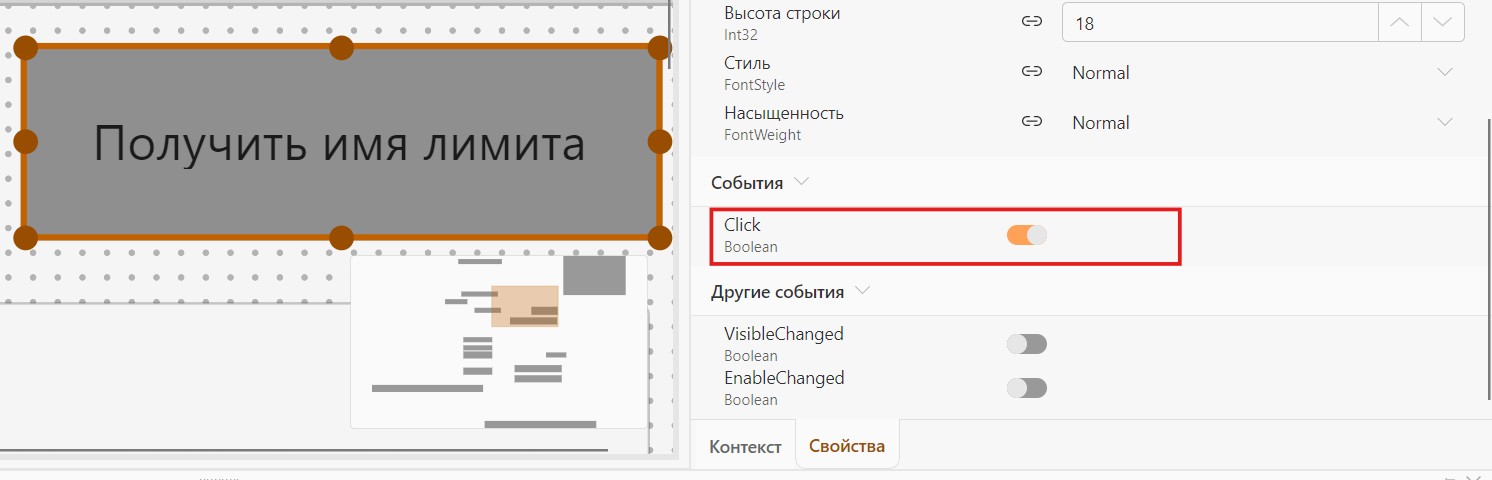Screen dimensions: 1492x480
Task: Increase Высота строки with up arrow
Action: point(1400,22)
